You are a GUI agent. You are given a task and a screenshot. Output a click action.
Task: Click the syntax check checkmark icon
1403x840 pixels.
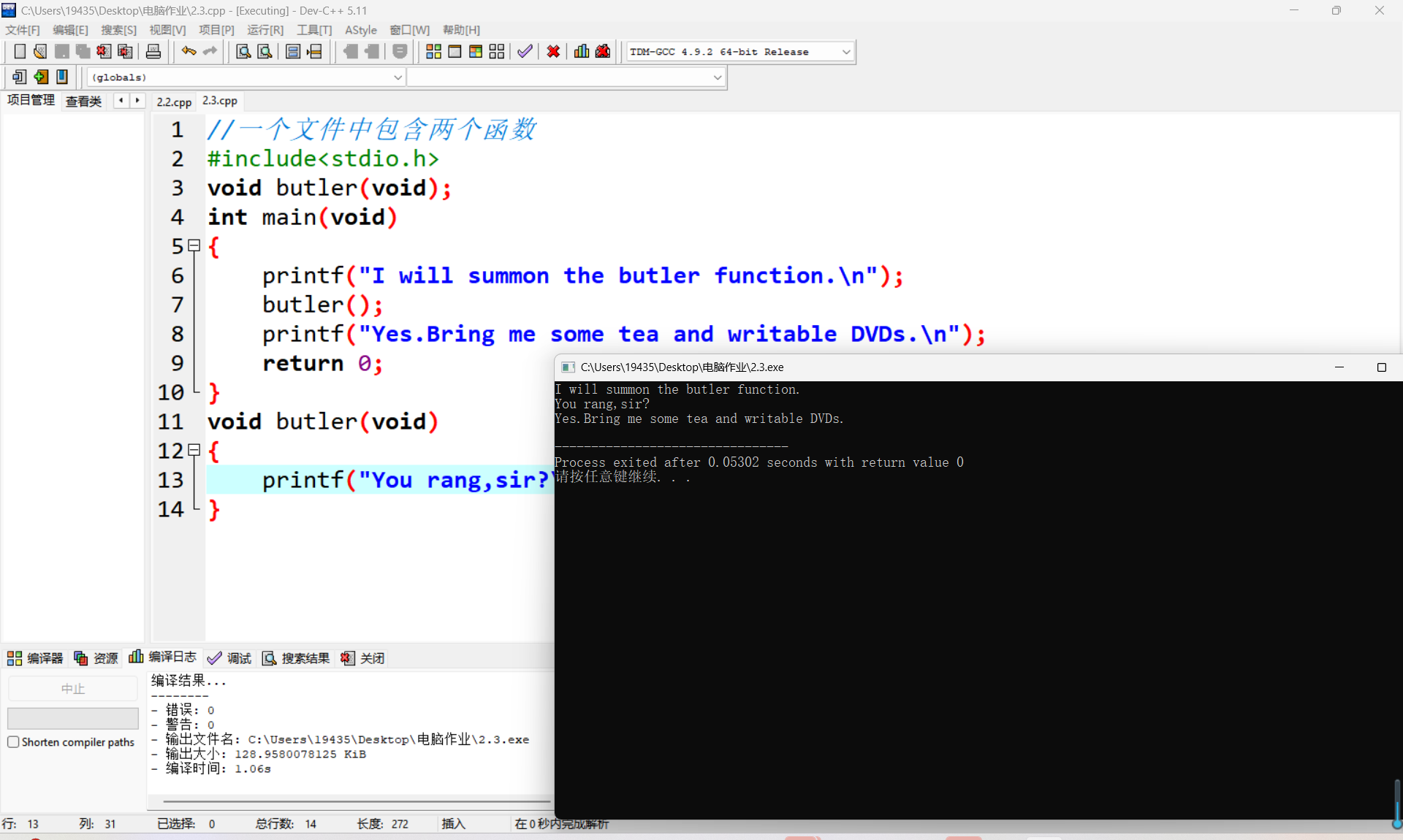click(525, 51)
